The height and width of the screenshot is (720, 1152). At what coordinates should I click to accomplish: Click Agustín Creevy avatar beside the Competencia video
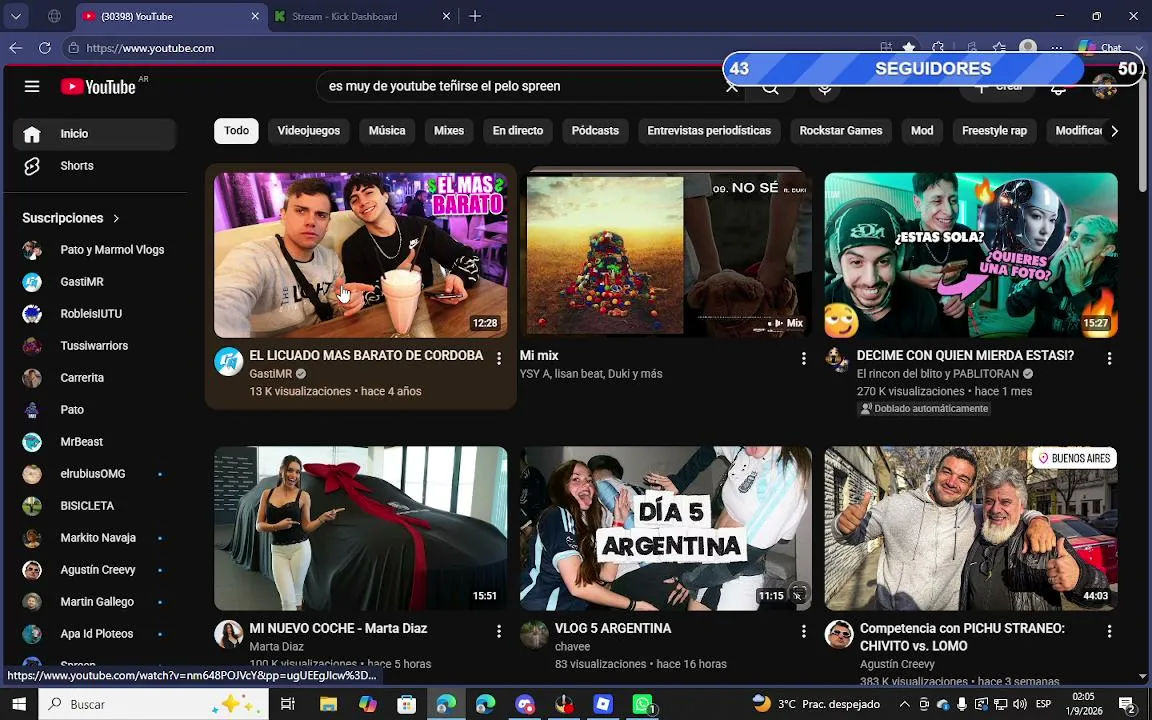click(838, 634)
